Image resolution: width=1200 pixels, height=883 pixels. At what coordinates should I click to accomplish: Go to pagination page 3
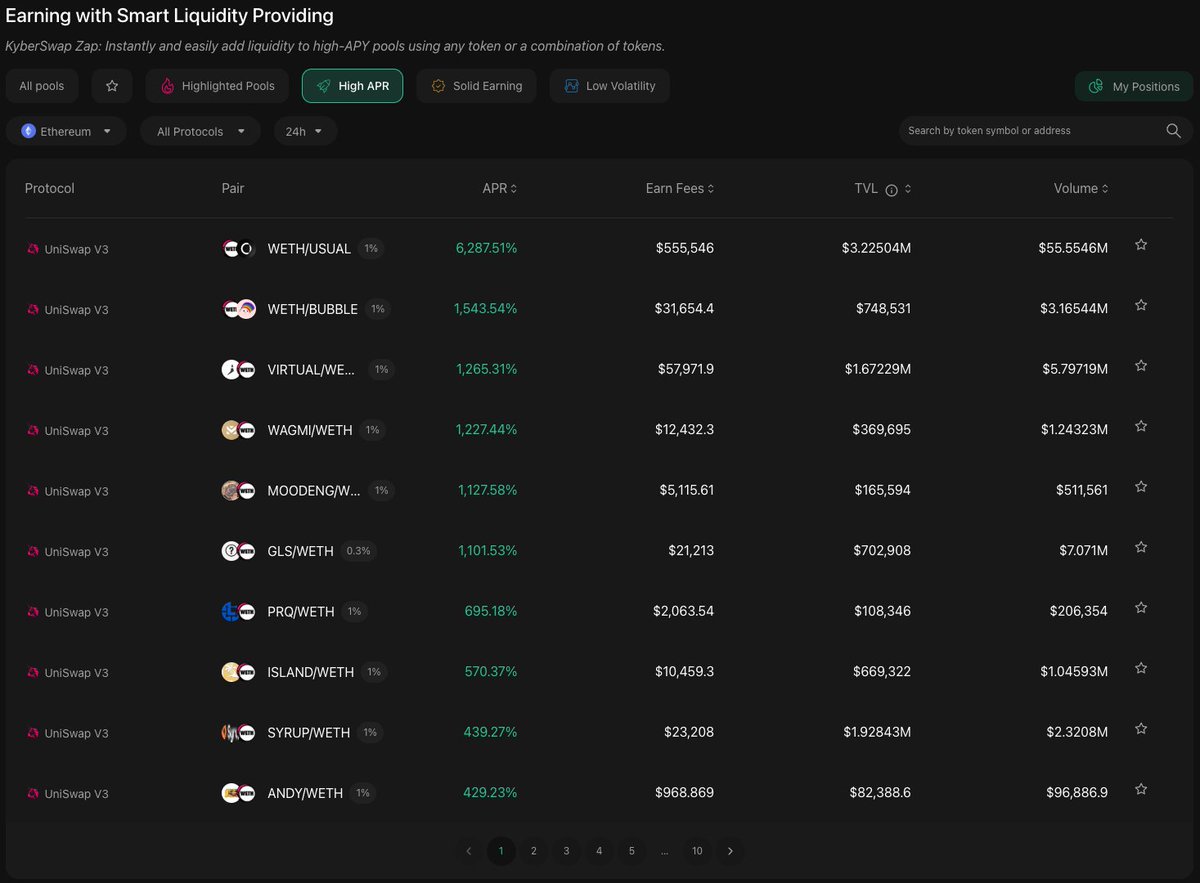566,851
